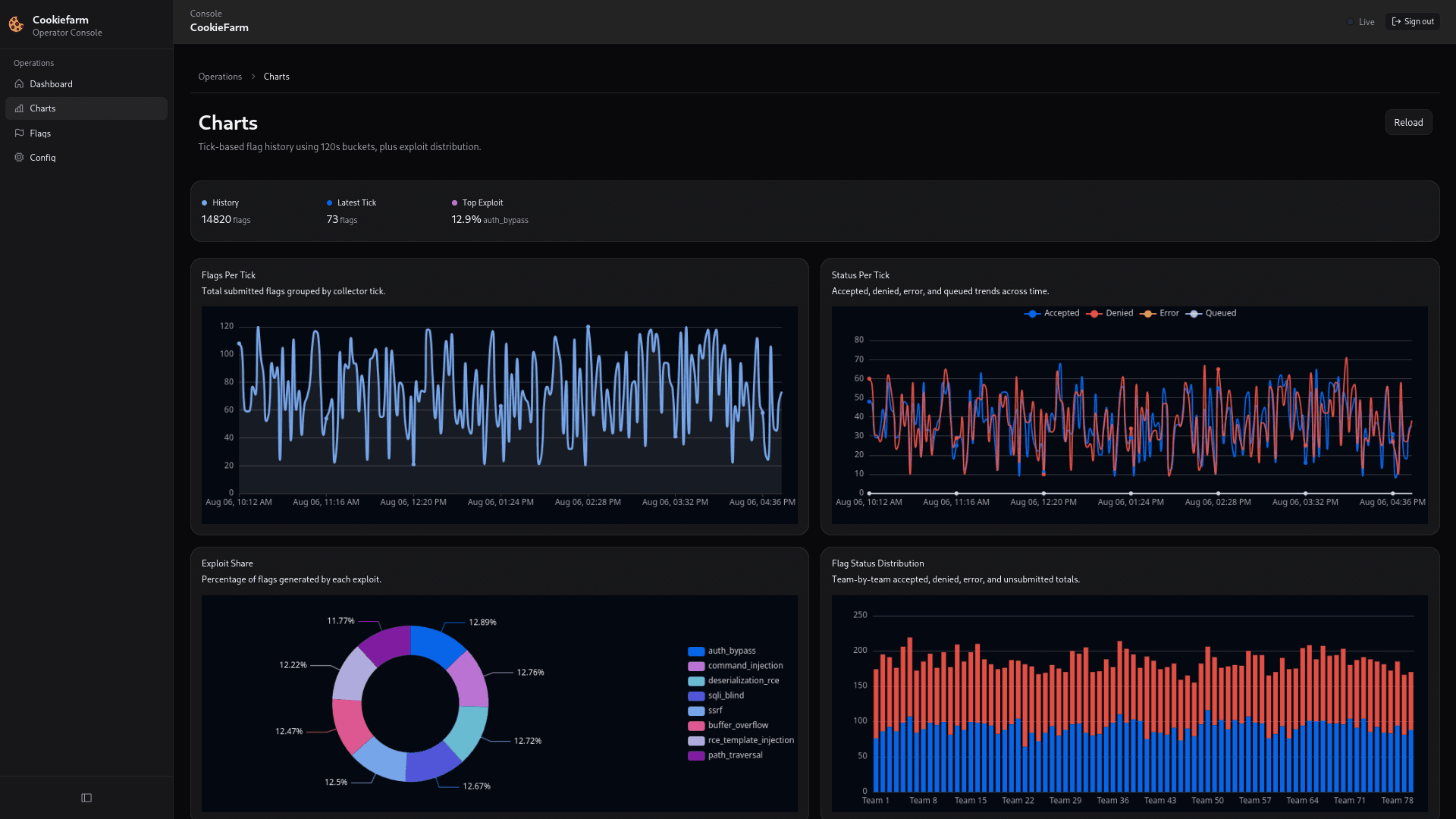Click the auth_bypass blue color swatch
Image resolution: width=1456 pixels, height=819 pixels.
pos(695,651)
